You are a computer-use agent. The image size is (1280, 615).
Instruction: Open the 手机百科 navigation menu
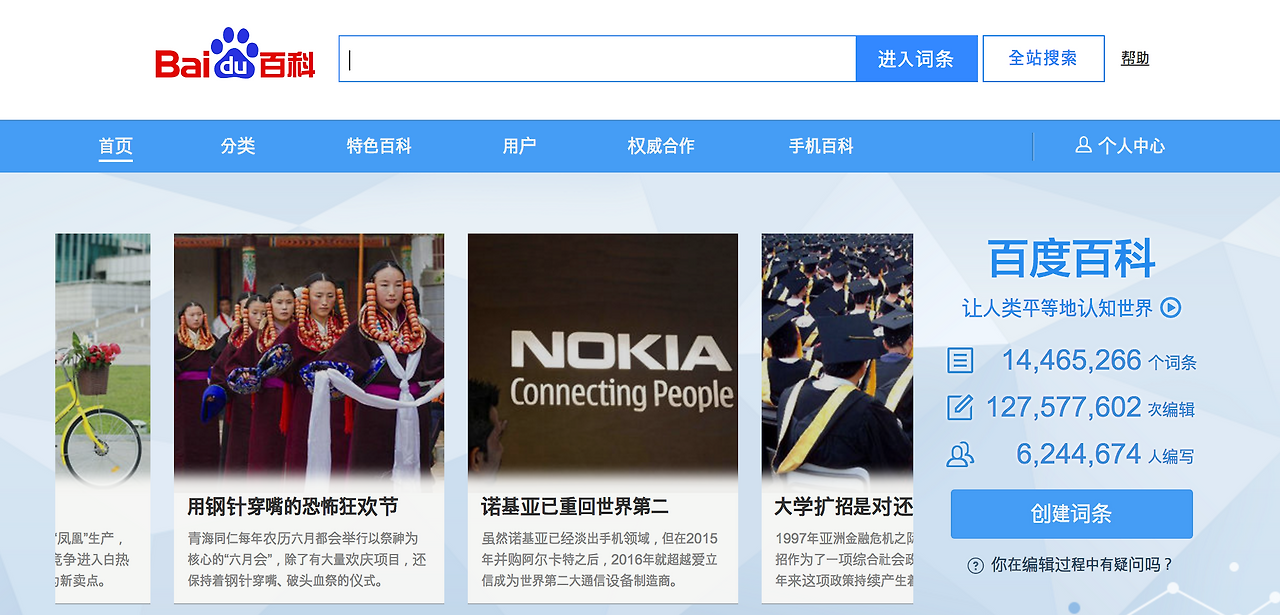821,146
